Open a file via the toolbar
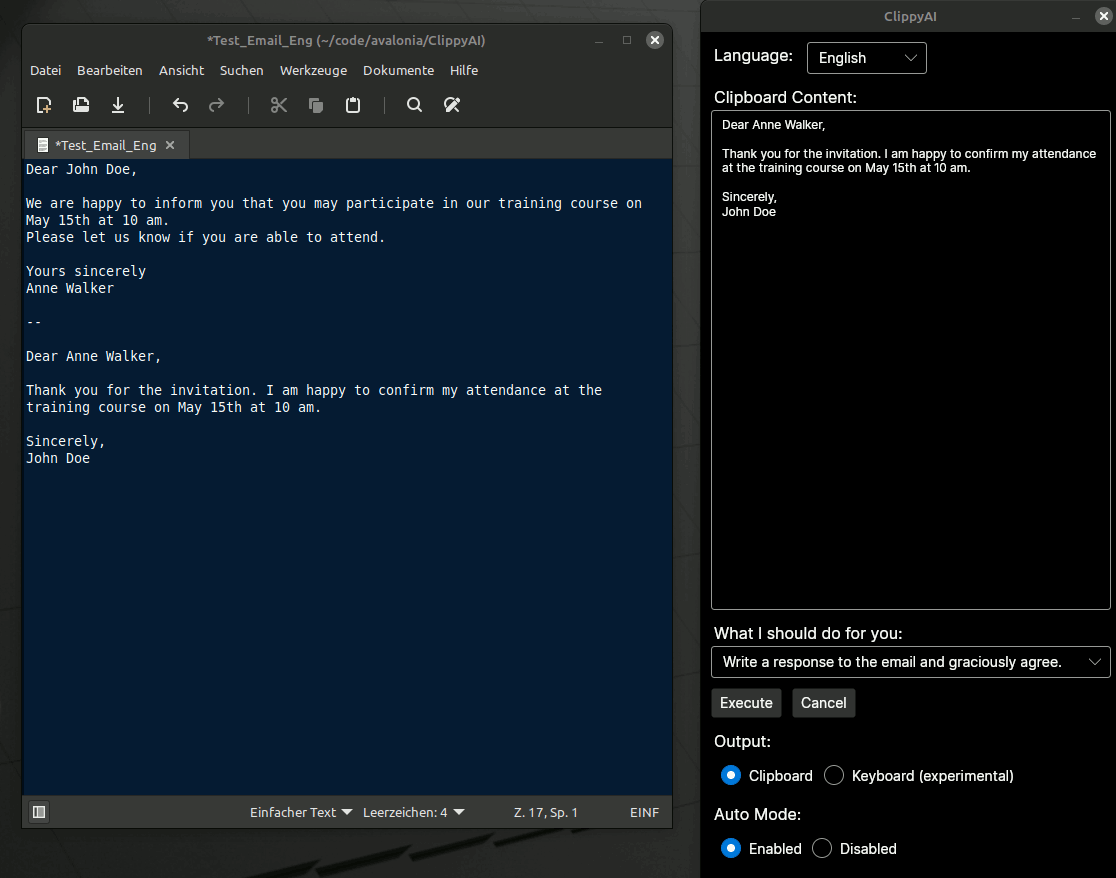The image size is (1116, 878). [x=80, y=105]
